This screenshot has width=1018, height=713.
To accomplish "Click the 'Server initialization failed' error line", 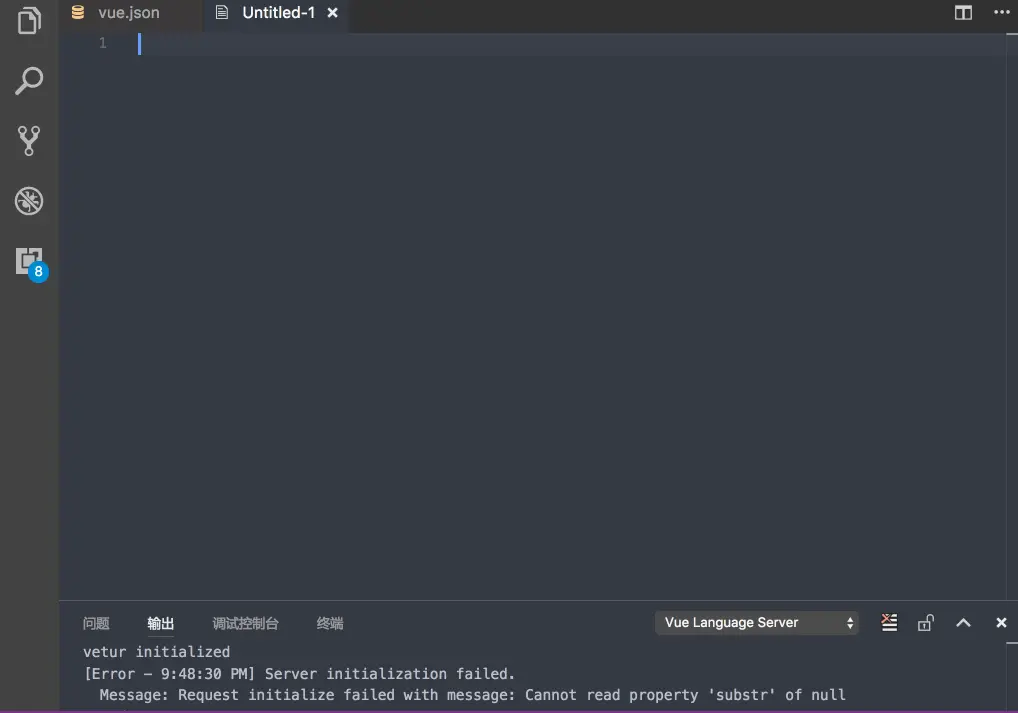I will click(x=299, y=674).
